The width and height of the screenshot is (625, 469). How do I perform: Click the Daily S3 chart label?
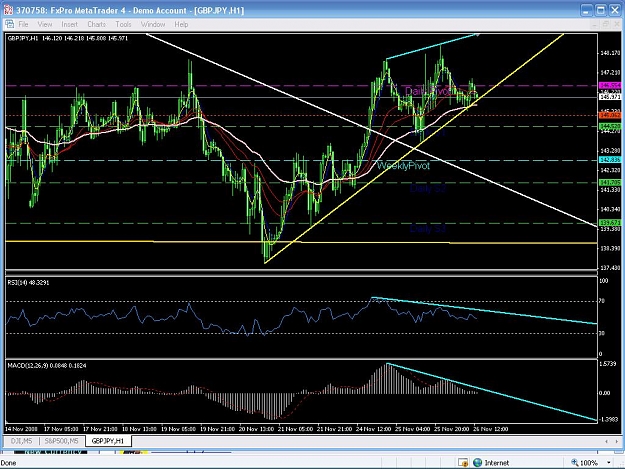[428, 229]
